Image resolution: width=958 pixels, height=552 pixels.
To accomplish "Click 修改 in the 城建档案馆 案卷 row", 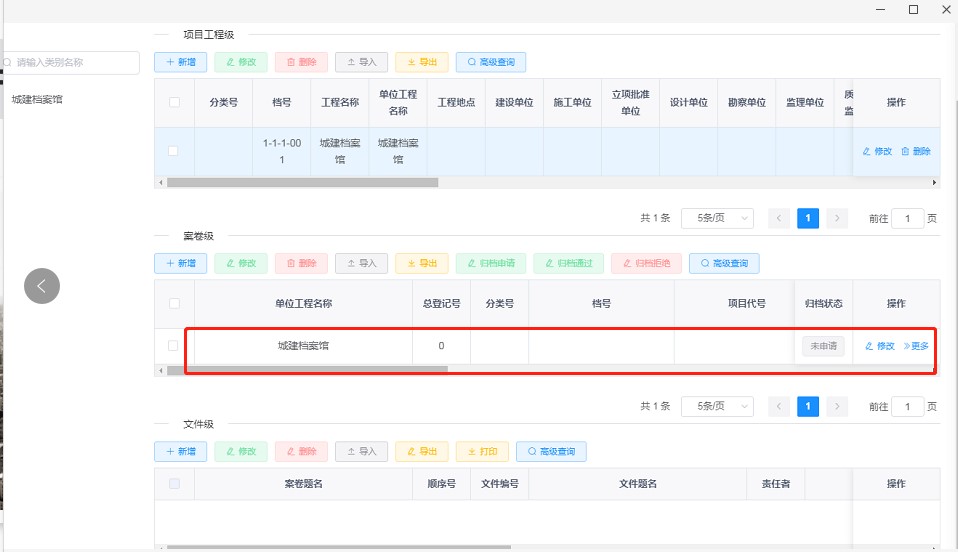I will click(880, 346).
